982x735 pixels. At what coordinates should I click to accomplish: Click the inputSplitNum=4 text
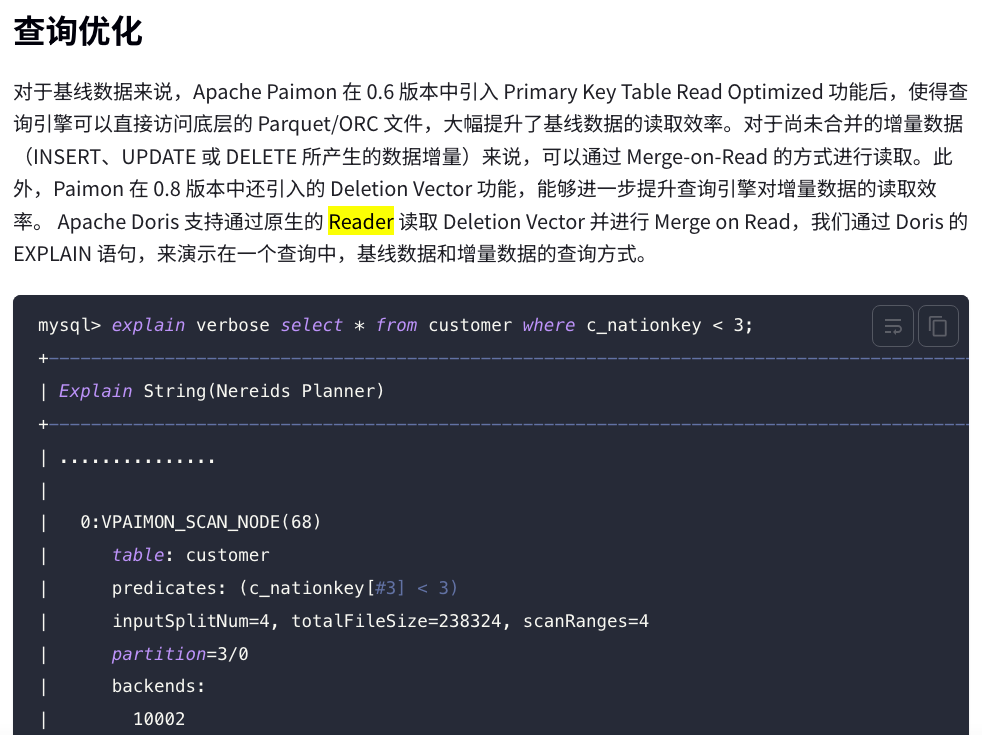pos(196,621)
